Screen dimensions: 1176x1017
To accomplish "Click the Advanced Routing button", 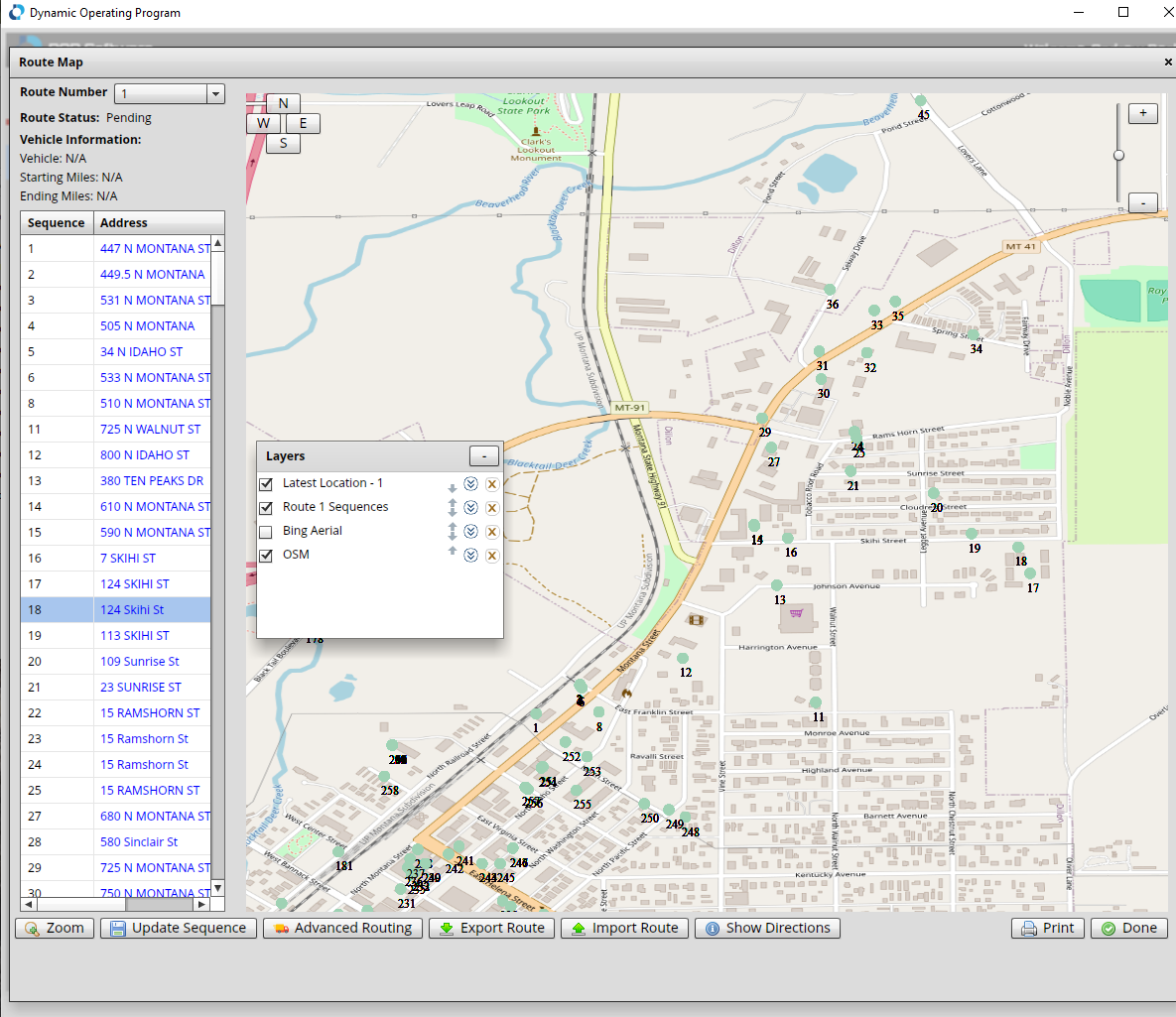I will point(342,929).
